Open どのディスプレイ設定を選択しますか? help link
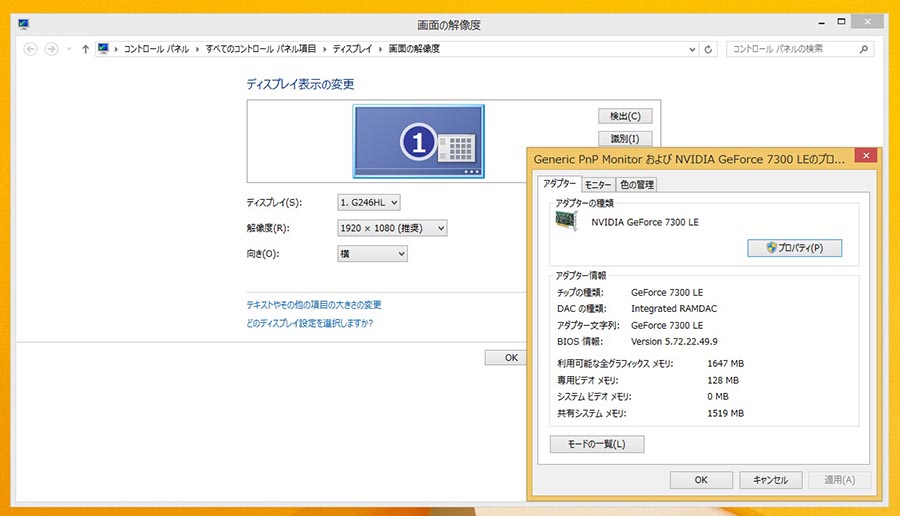The height and width of the screenshot is (516, 900). coord(309,323)
